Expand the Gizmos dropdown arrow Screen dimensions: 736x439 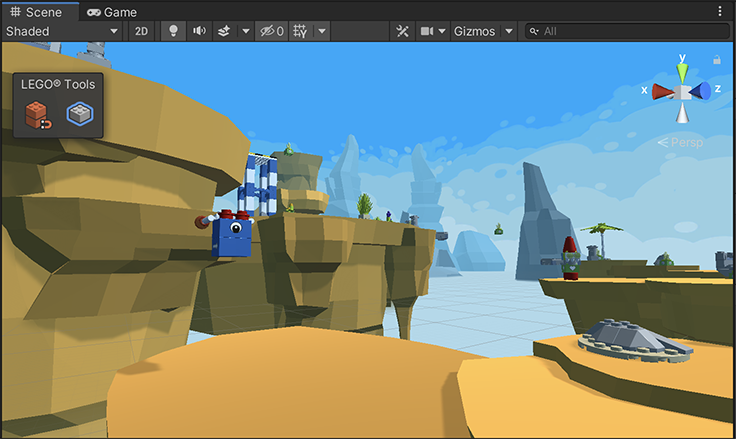pos(509,31)
